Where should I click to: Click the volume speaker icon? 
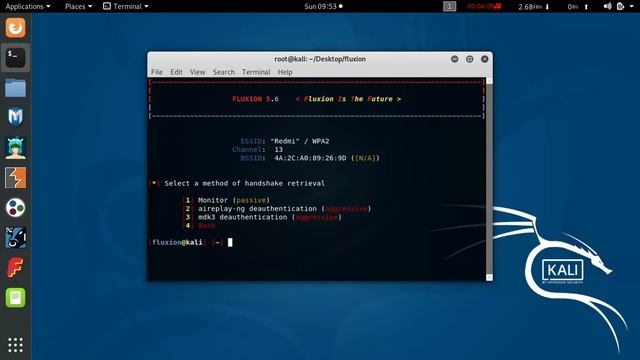tap(607, 6)
